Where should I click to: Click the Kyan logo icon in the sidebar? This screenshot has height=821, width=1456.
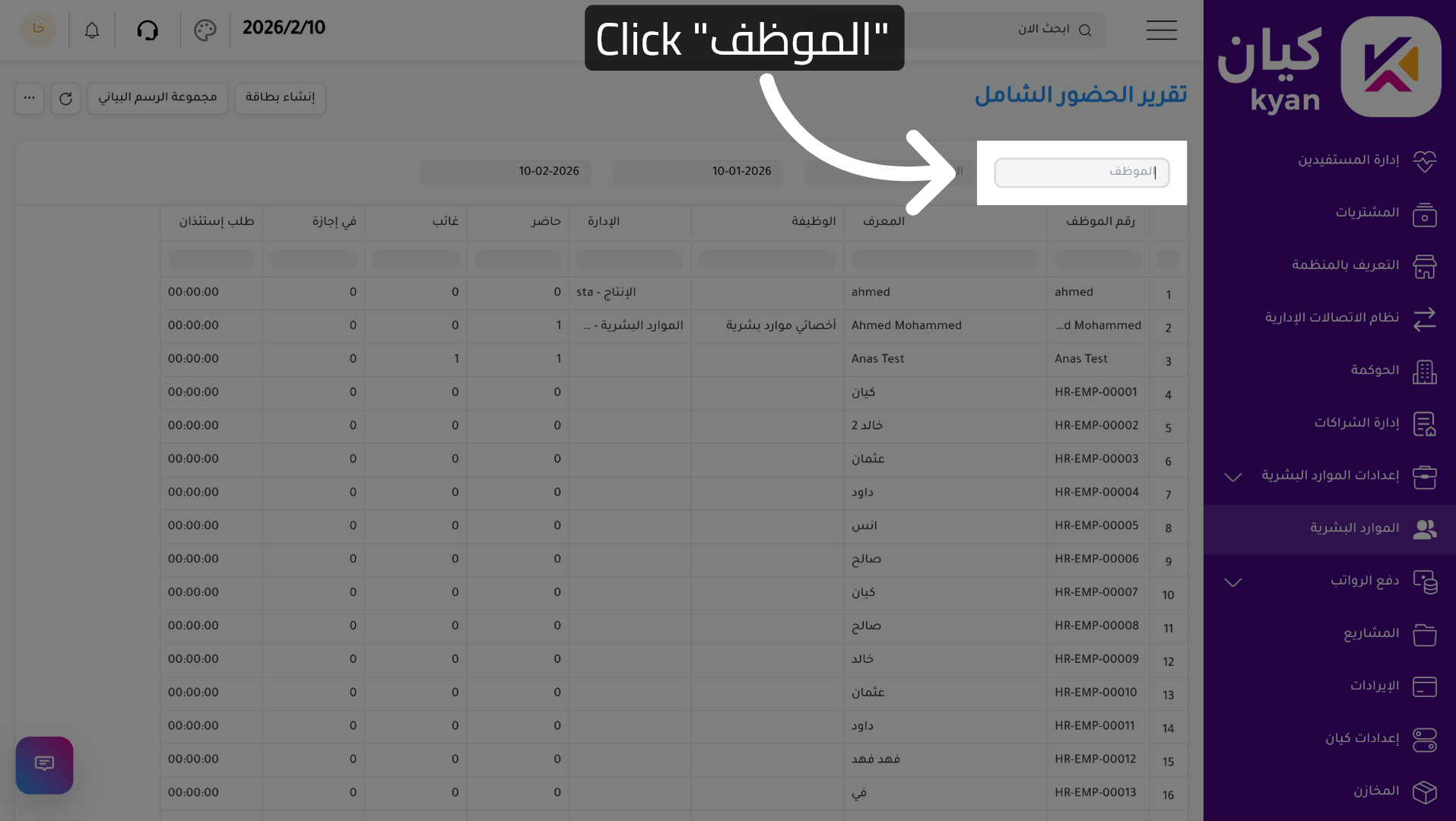pos(1390,65)
